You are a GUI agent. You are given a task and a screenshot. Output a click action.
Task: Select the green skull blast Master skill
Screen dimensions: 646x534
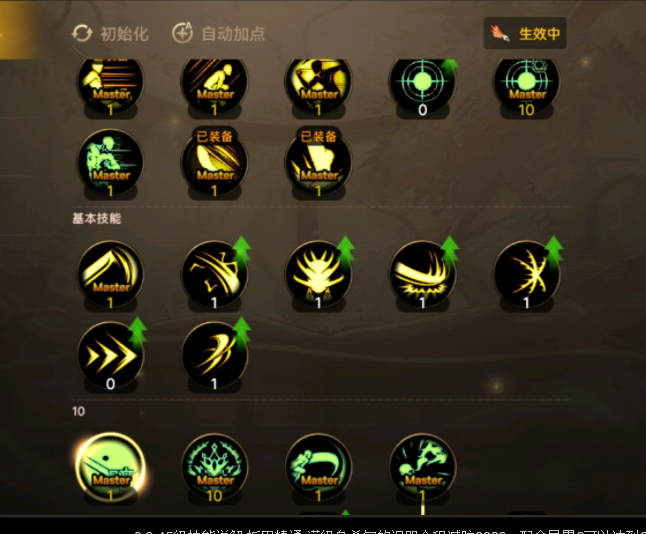click(423, 468)
